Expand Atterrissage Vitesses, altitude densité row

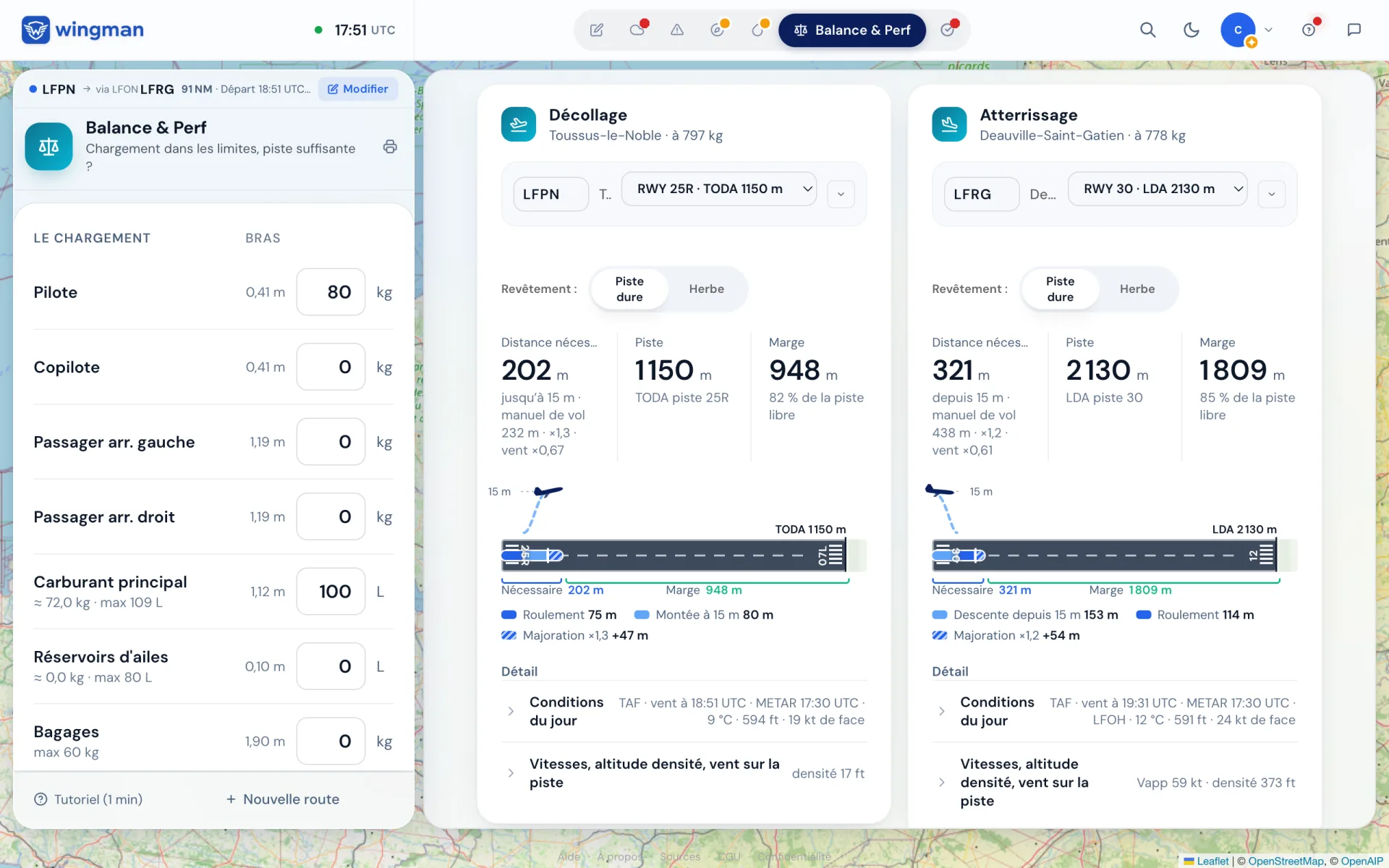(1114, 783)
